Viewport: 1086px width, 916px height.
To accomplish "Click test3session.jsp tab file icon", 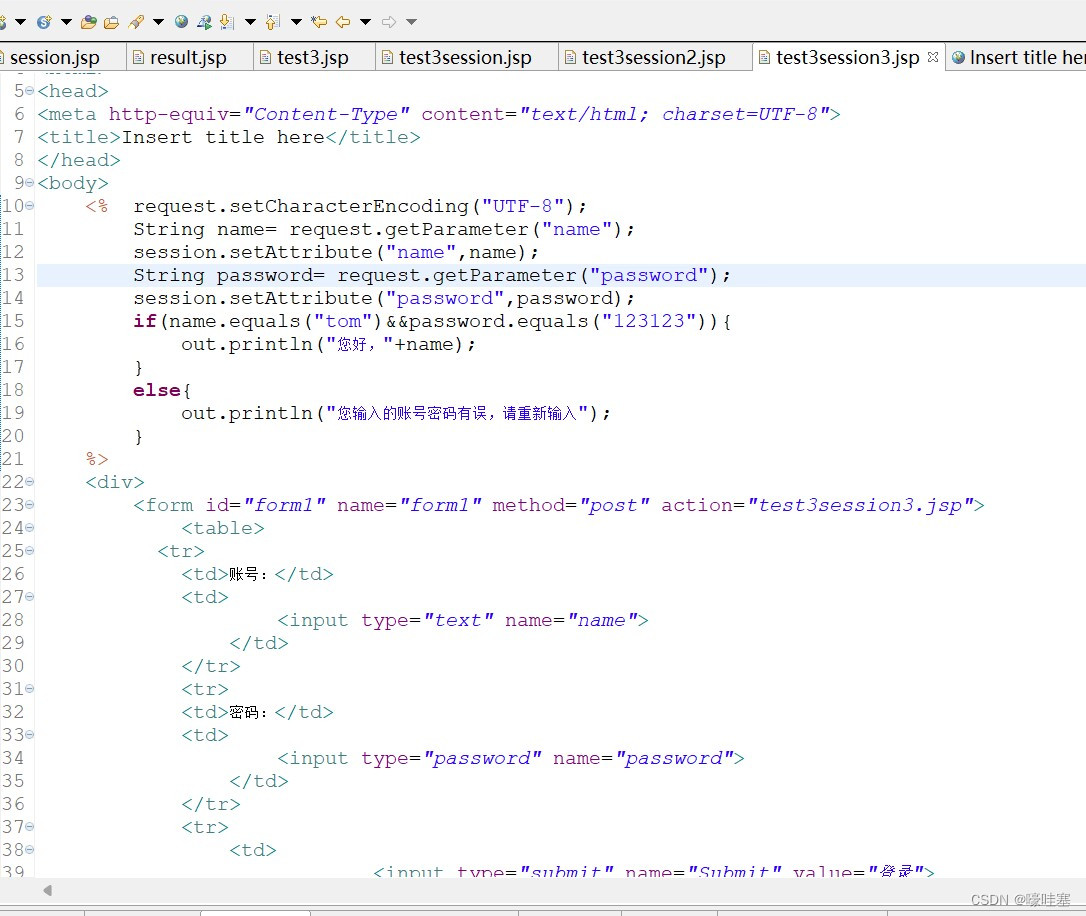I will [x=387, y=57].
